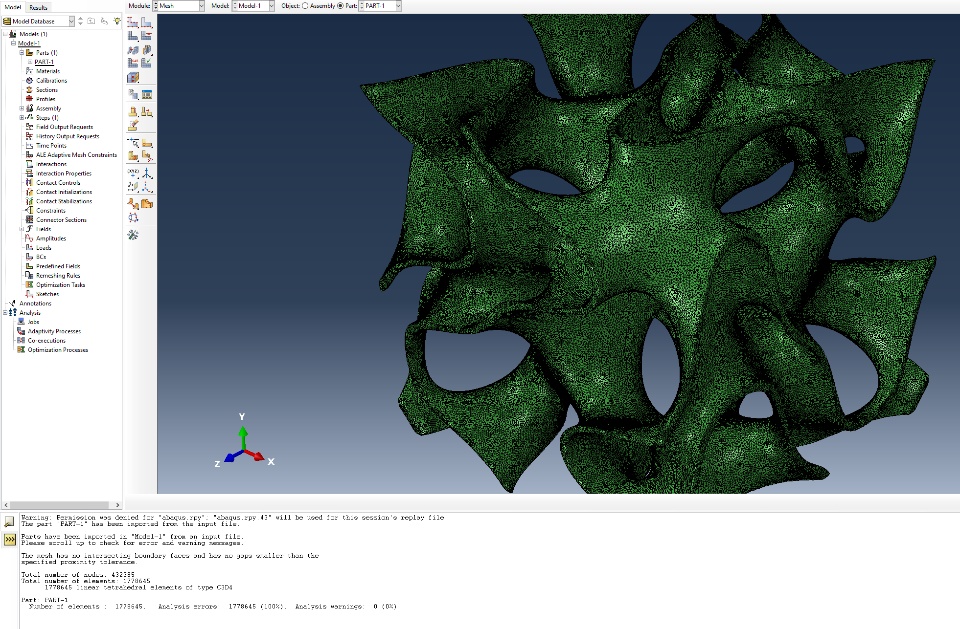
Task: Select PART-1 in the model tree
Action: [44, 62]
